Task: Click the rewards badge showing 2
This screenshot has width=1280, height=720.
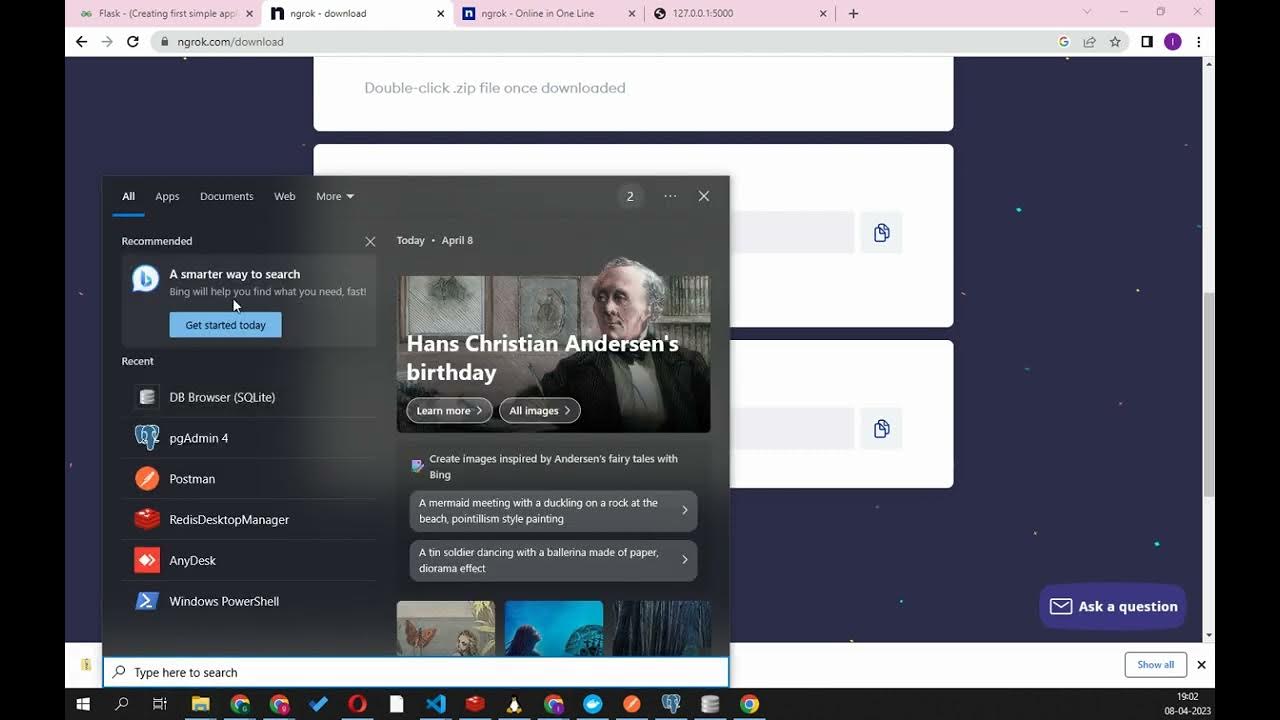Action: [630, 196]
